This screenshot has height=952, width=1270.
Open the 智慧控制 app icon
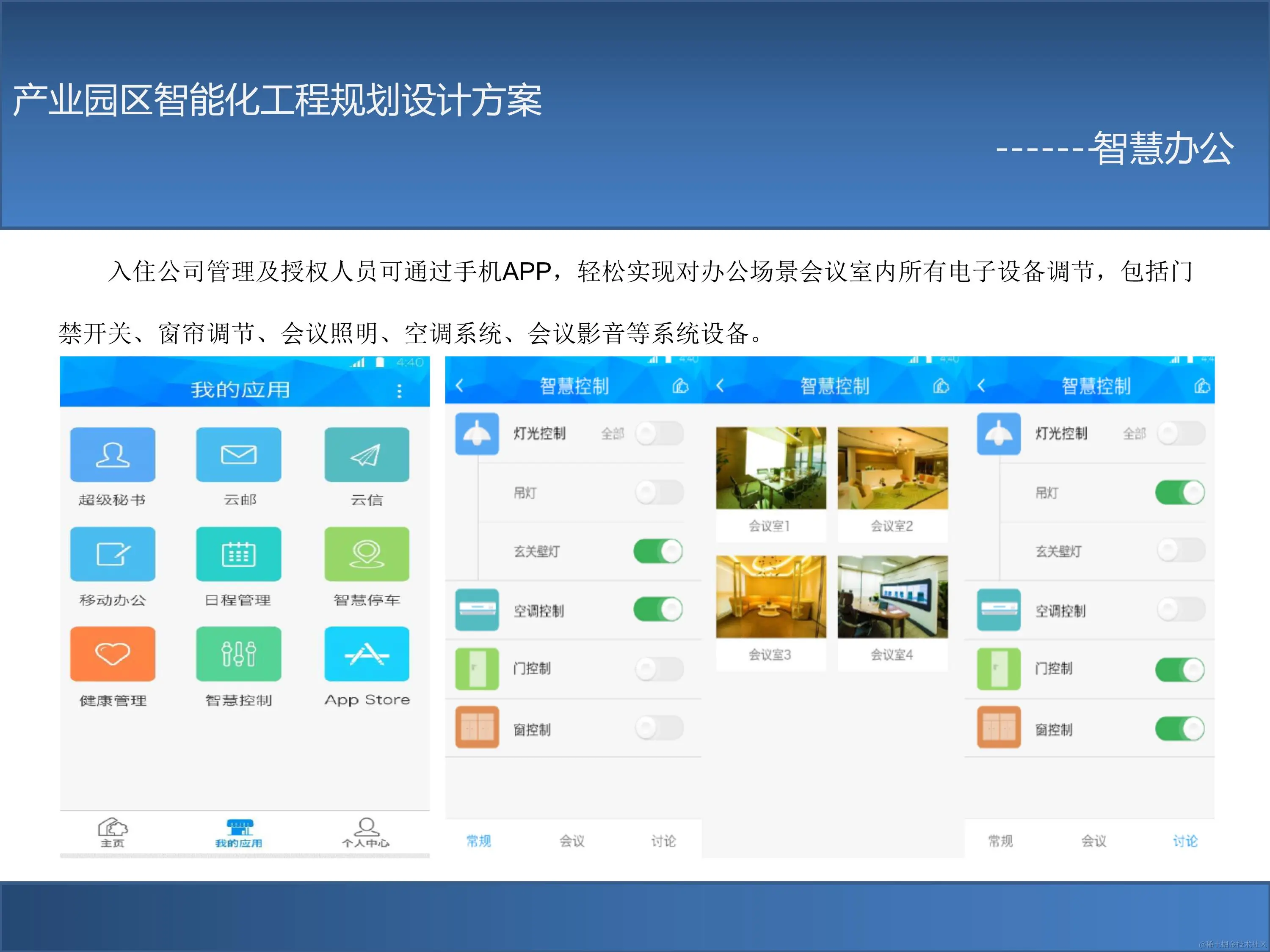(x=238, y=654)
